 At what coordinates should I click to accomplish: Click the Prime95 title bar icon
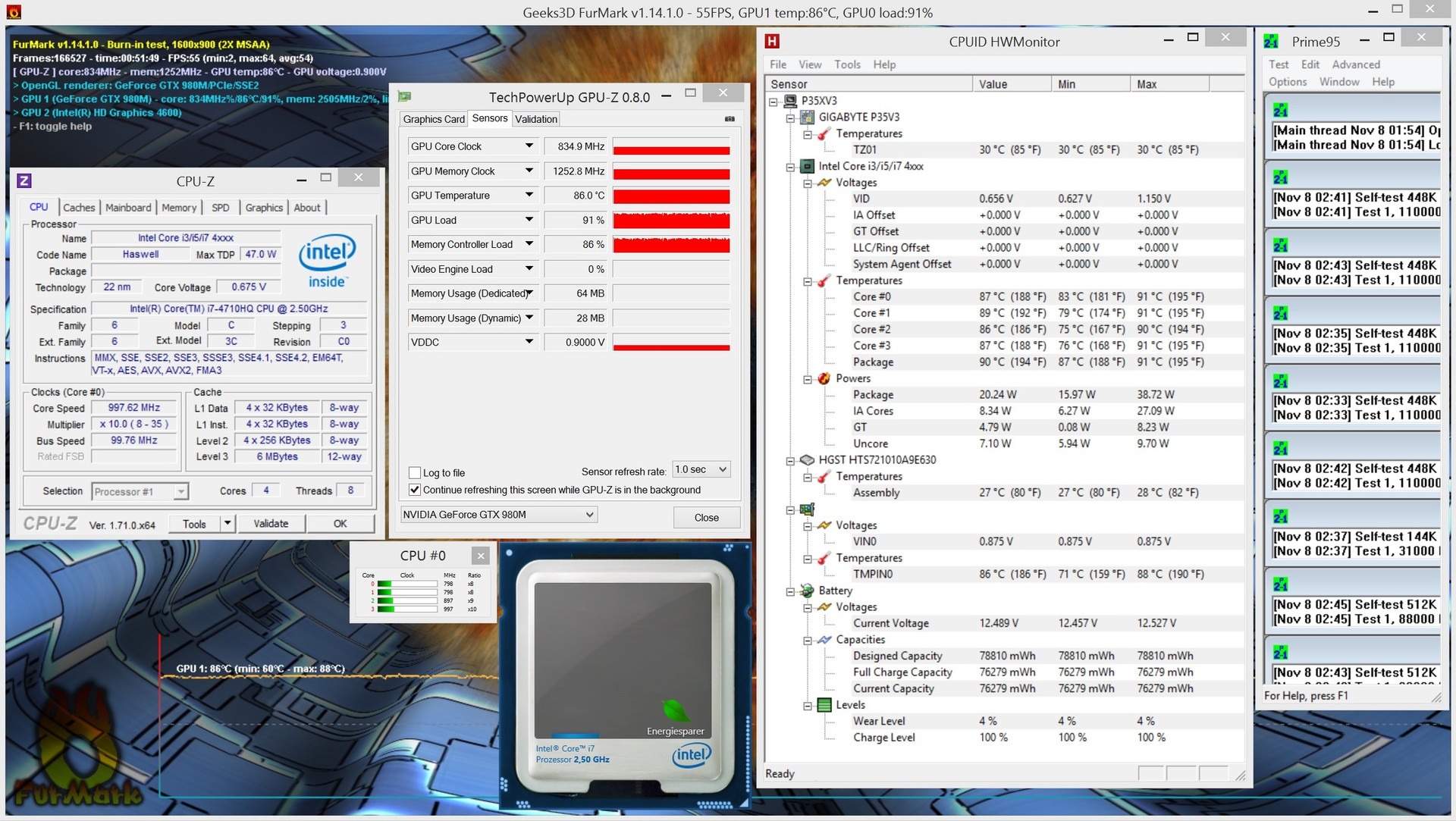(x=1271, y=42)
